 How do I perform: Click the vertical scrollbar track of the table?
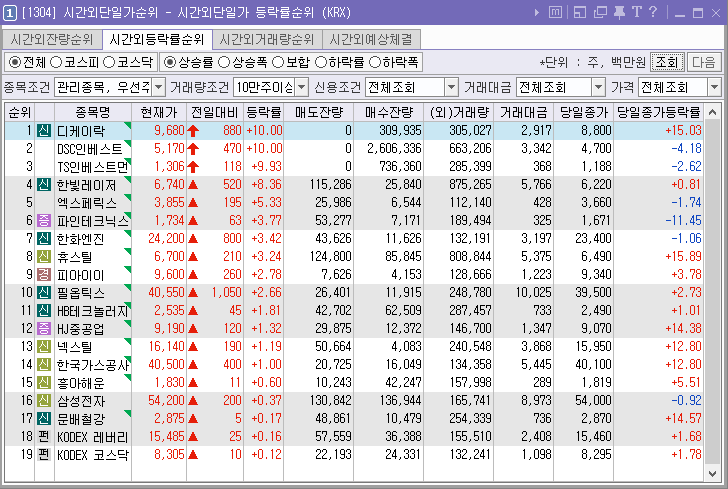click(x=713, y=293)
